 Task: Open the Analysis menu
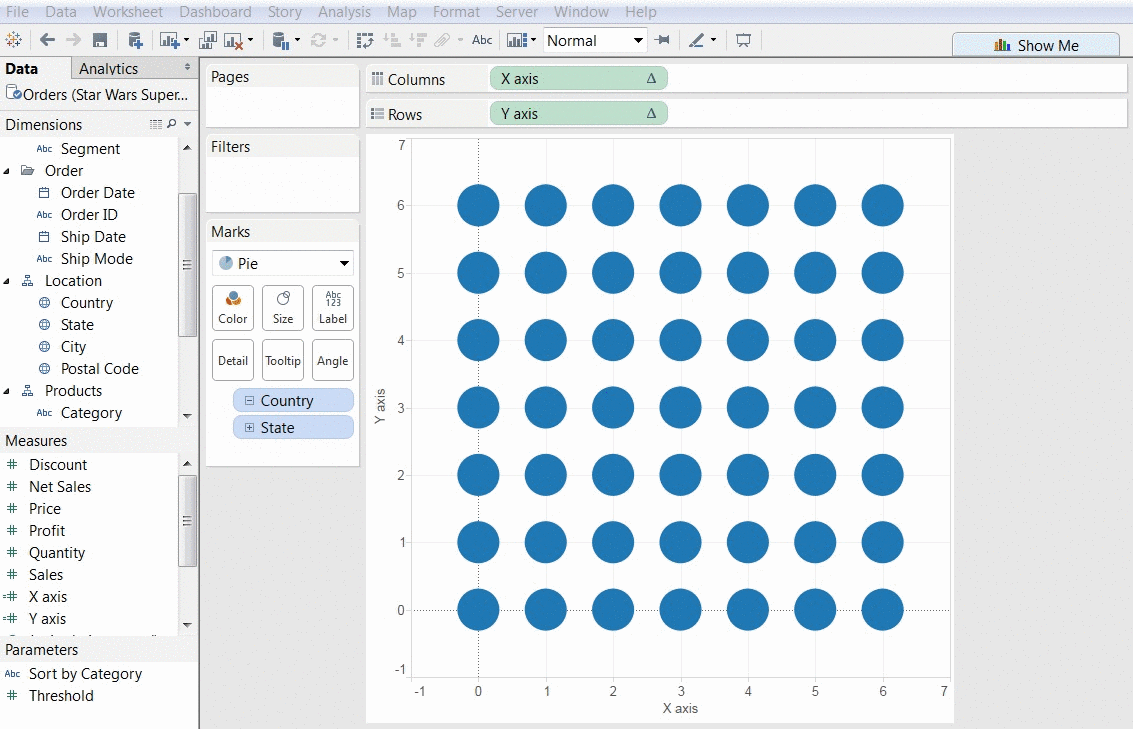tap(344, 12)
